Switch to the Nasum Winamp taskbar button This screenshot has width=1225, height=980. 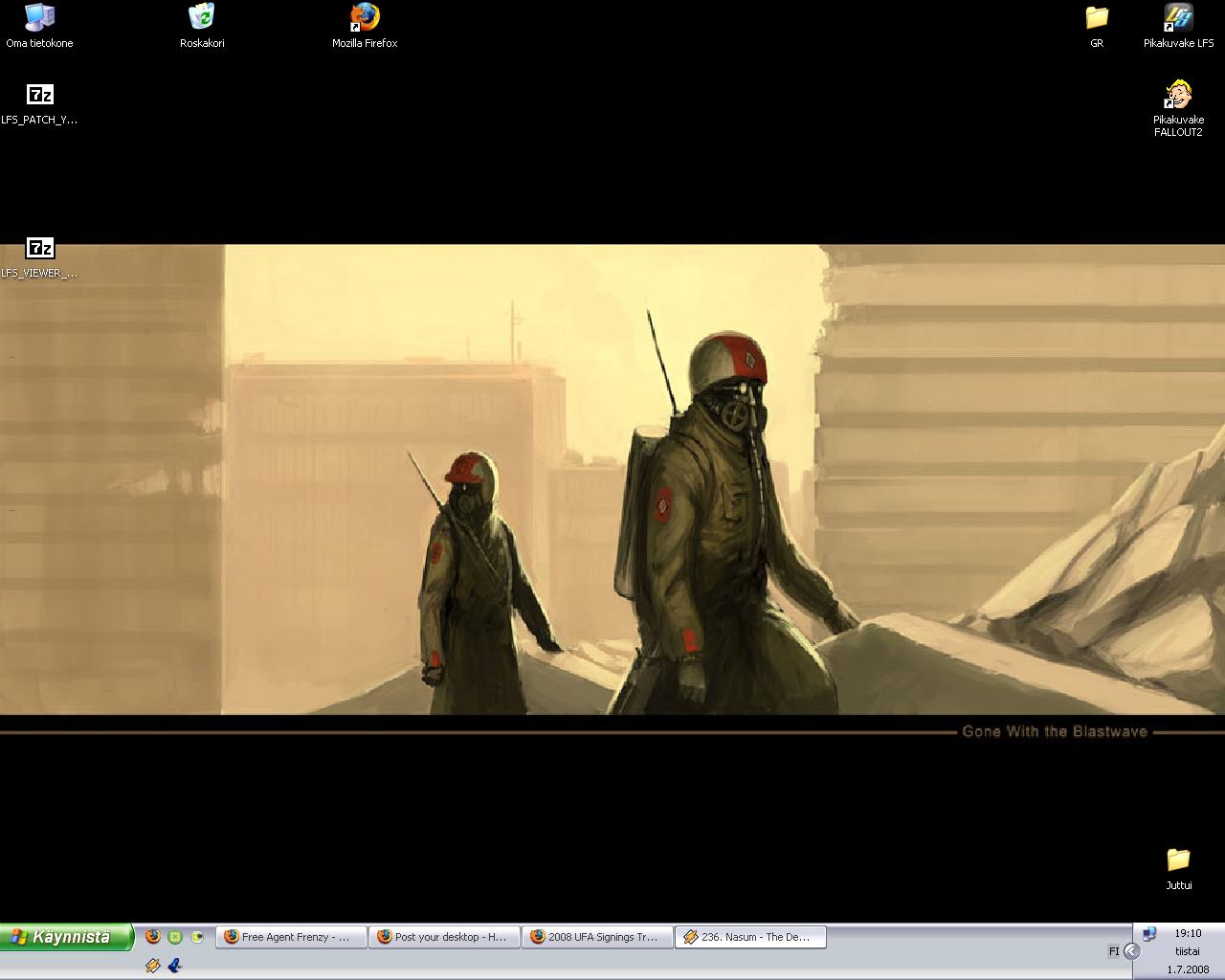(x=751, y=937)
